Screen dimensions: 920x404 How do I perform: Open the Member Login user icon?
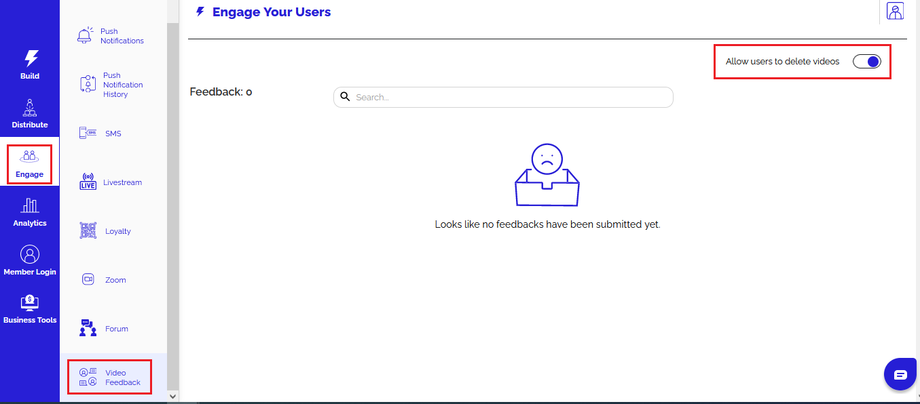coord(30,254)
